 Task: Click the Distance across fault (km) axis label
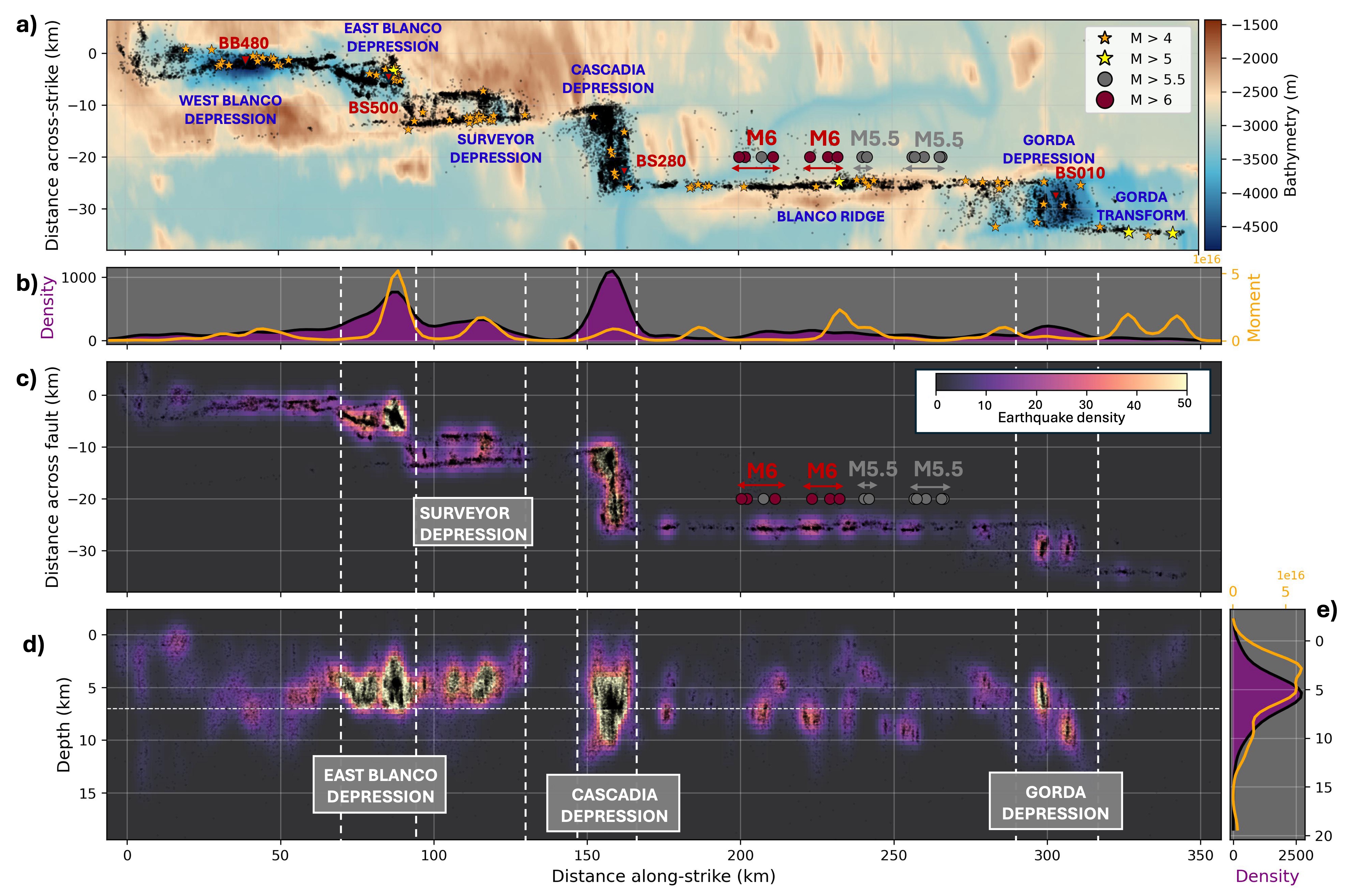53,477
